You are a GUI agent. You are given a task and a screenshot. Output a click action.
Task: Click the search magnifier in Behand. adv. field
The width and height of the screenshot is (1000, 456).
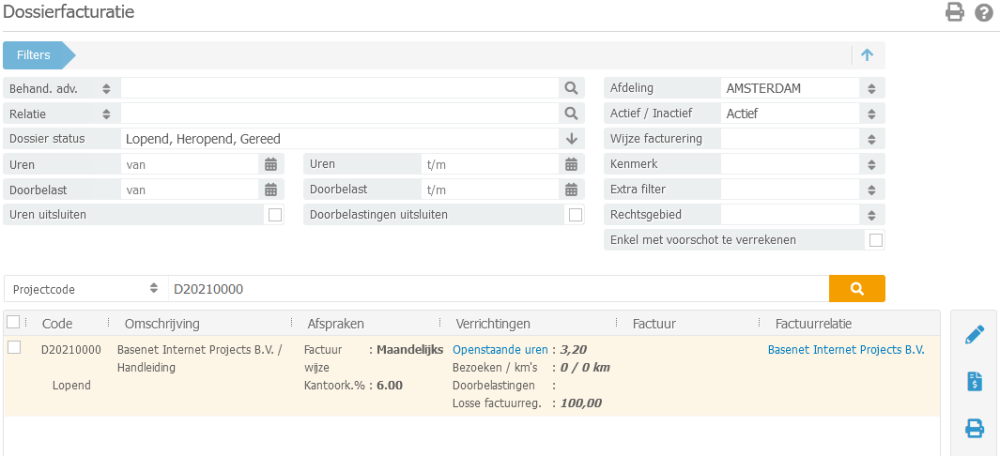[571, 88]
